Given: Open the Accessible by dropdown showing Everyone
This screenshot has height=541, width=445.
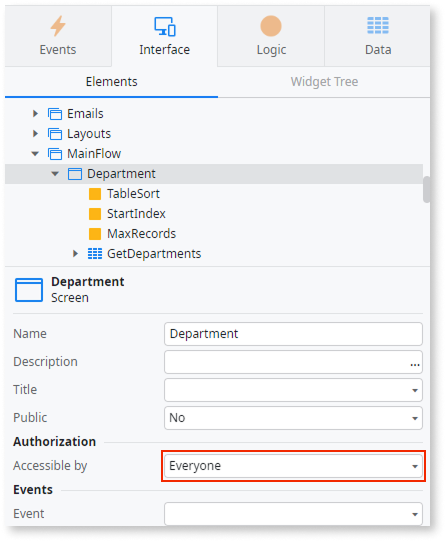Looking at the screenshot, I should (x=293, y=466).
